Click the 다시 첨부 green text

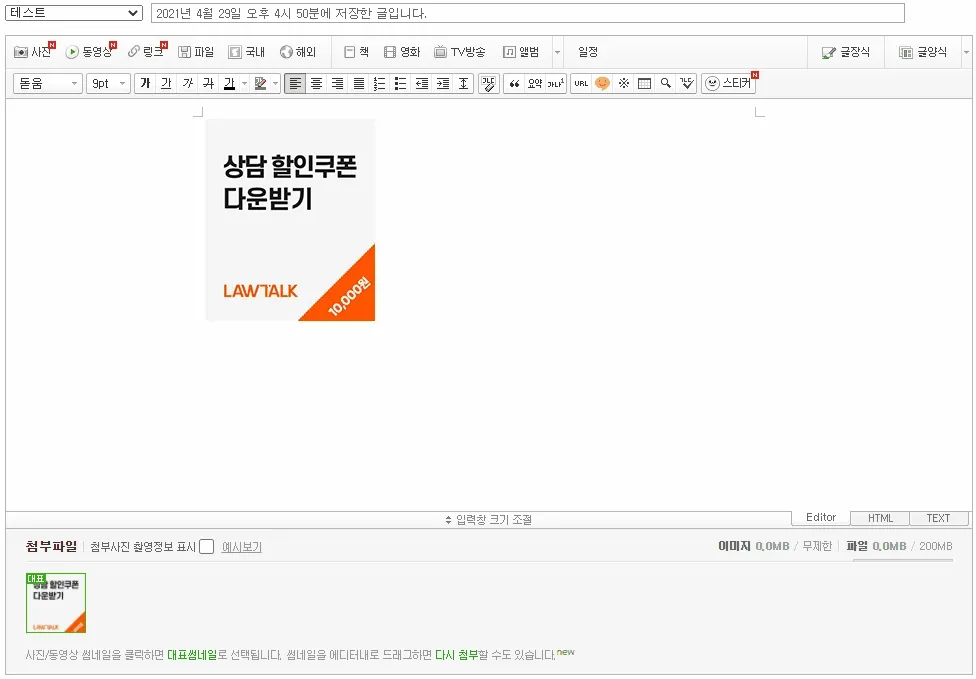pyautogui.click(x=457, y=655)
